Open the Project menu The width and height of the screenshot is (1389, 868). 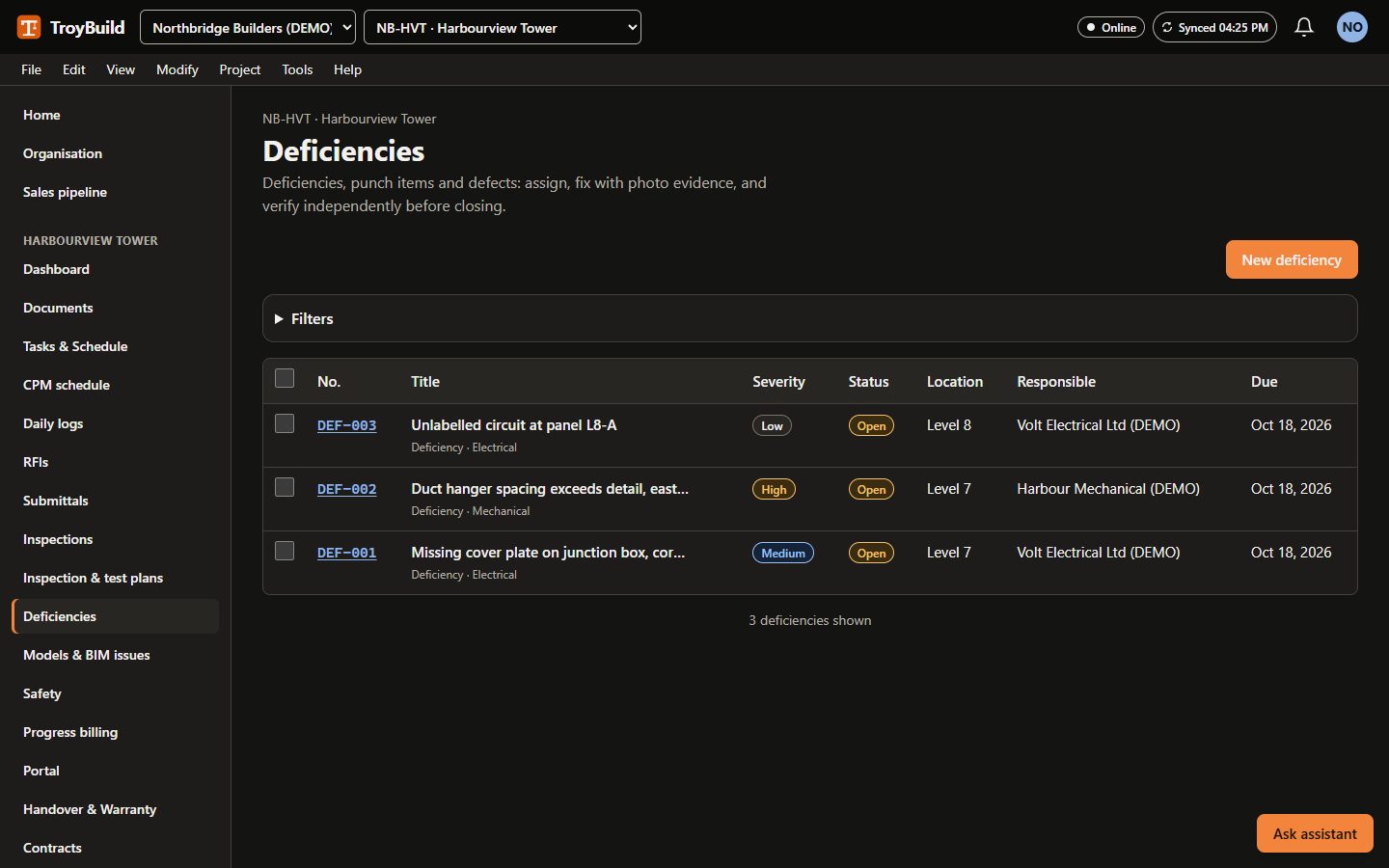tap(239, 69)
